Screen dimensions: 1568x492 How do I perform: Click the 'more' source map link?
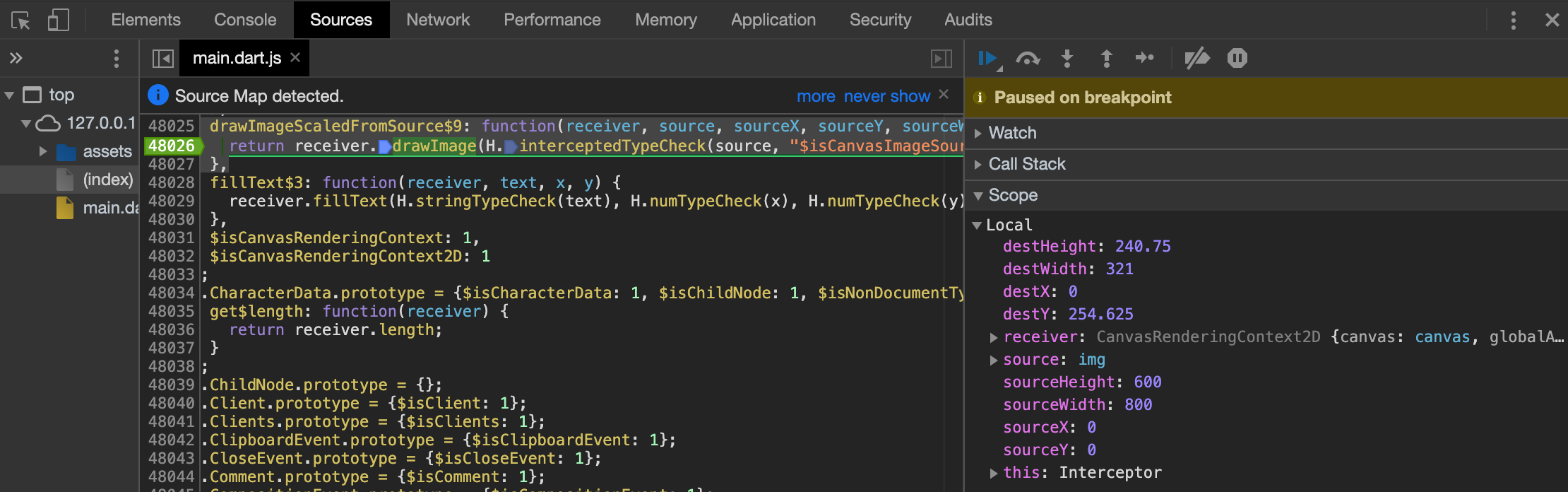click(x=816, y=96)
